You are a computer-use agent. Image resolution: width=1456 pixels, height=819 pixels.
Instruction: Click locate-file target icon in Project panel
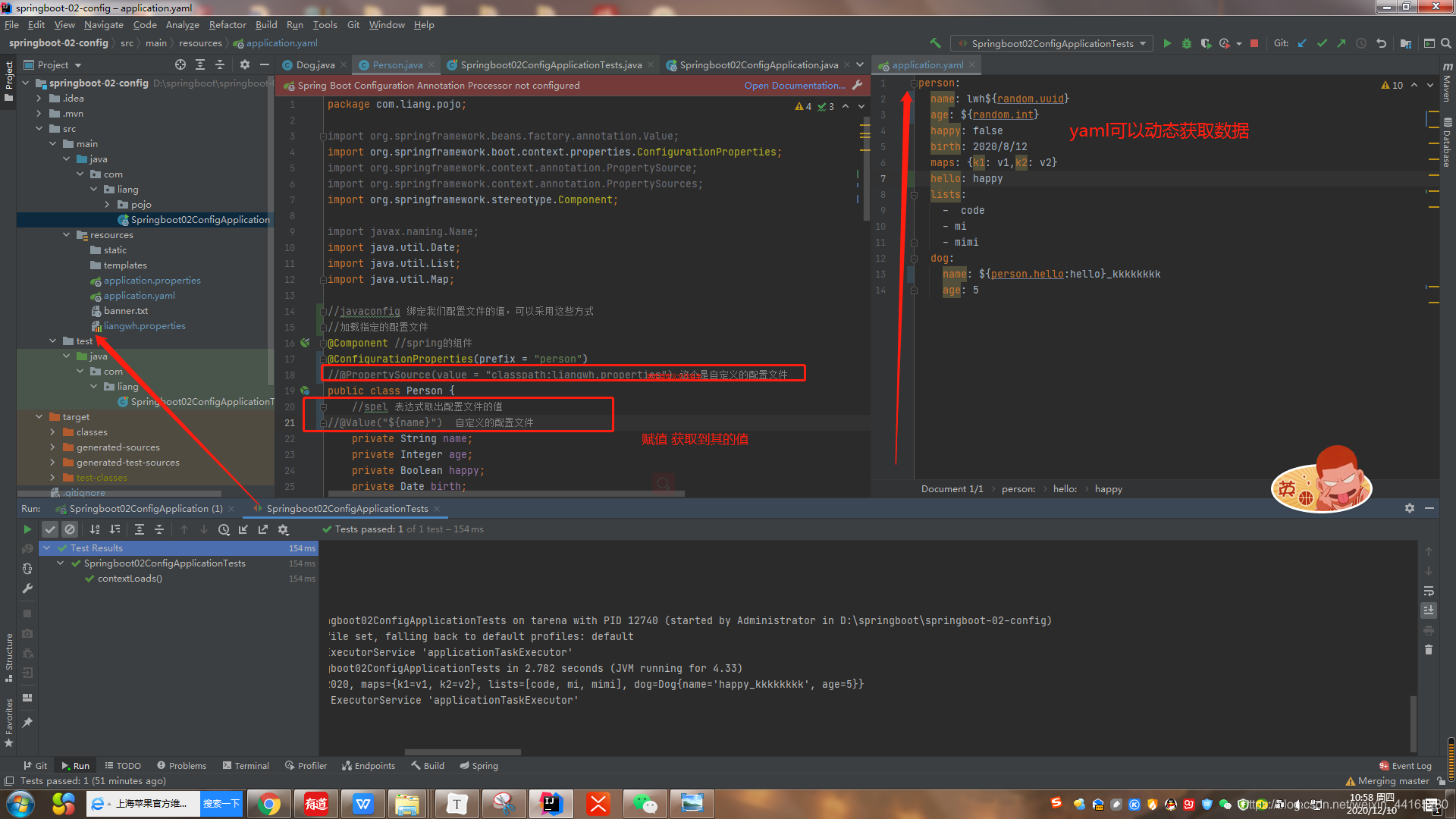[x=180, y=65]
